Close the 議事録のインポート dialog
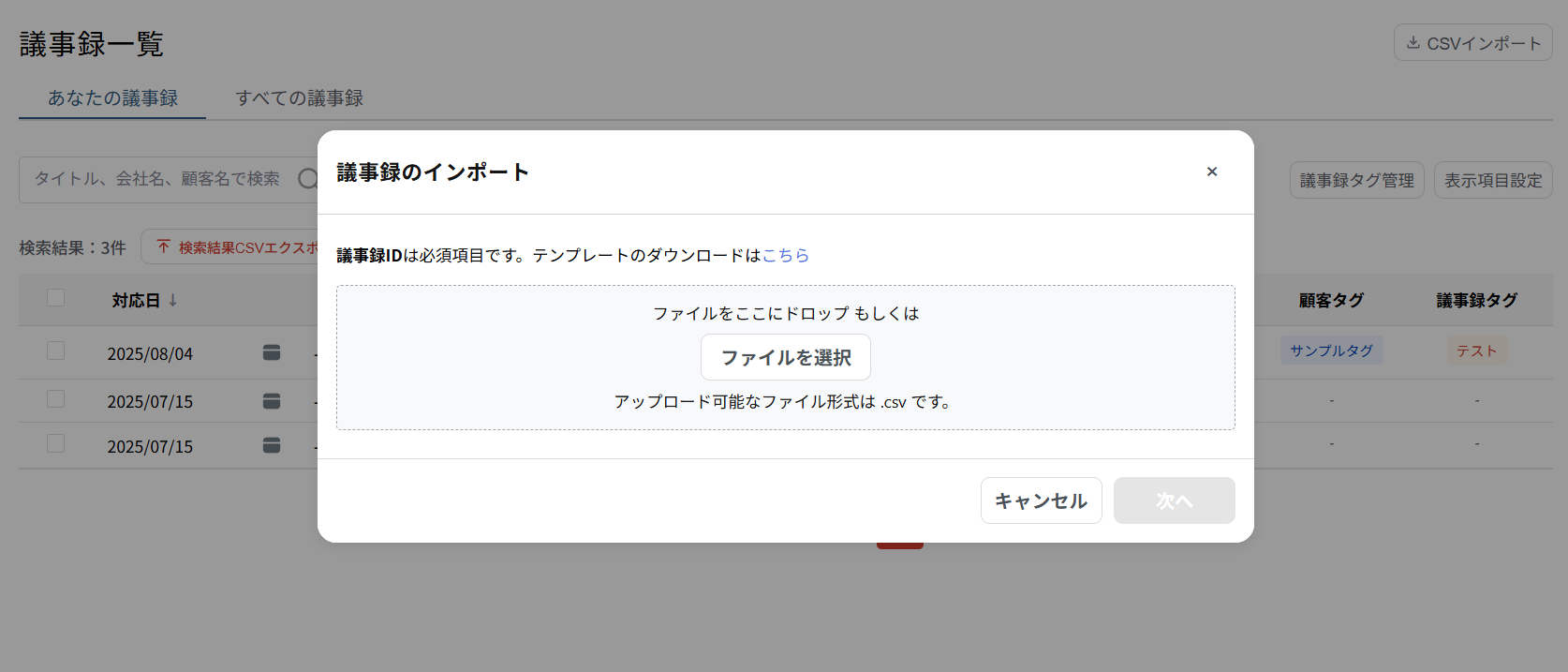This screenshot has width=1568, height=672. tap(1211, 172)
